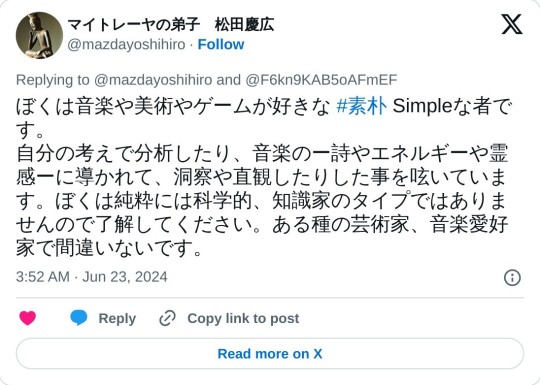Like the post with the pink heart

tap(28, 318)
